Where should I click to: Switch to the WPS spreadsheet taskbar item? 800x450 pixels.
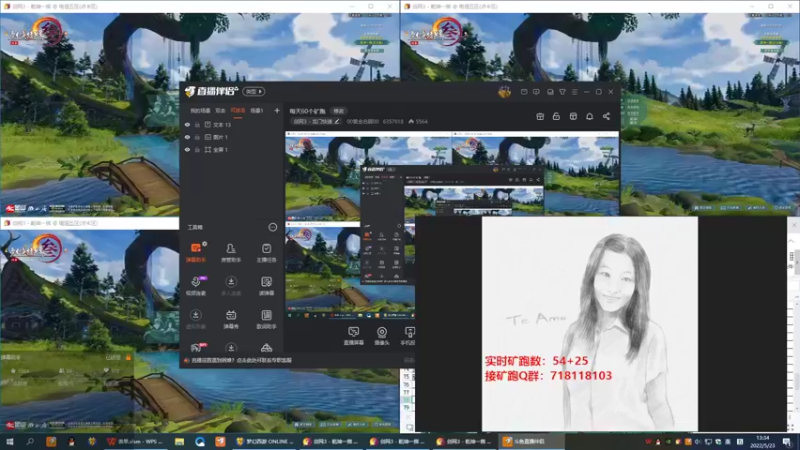[x=135, y=442]
